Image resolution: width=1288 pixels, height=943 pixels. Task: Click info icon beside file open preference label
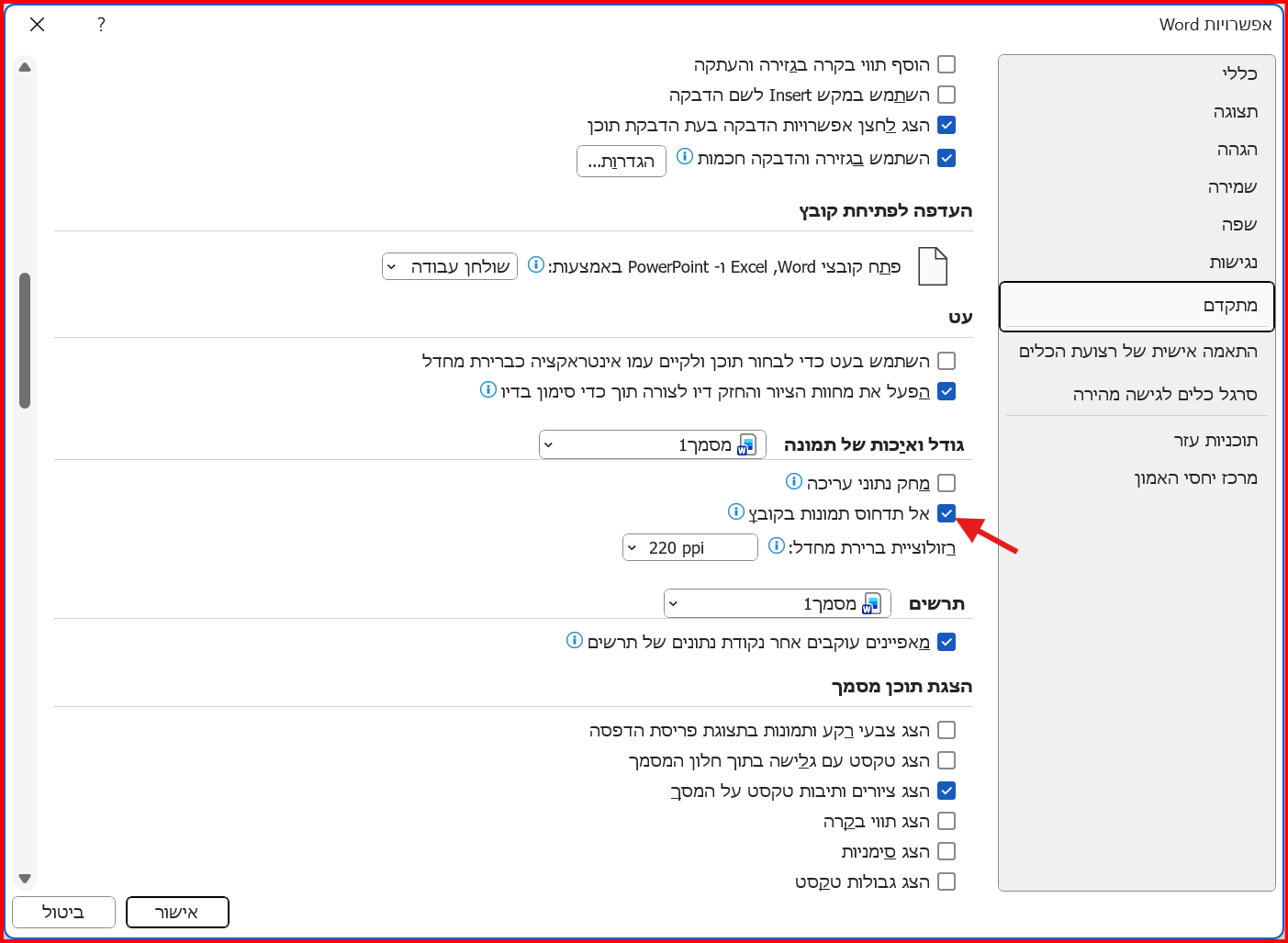pos(536,265)
